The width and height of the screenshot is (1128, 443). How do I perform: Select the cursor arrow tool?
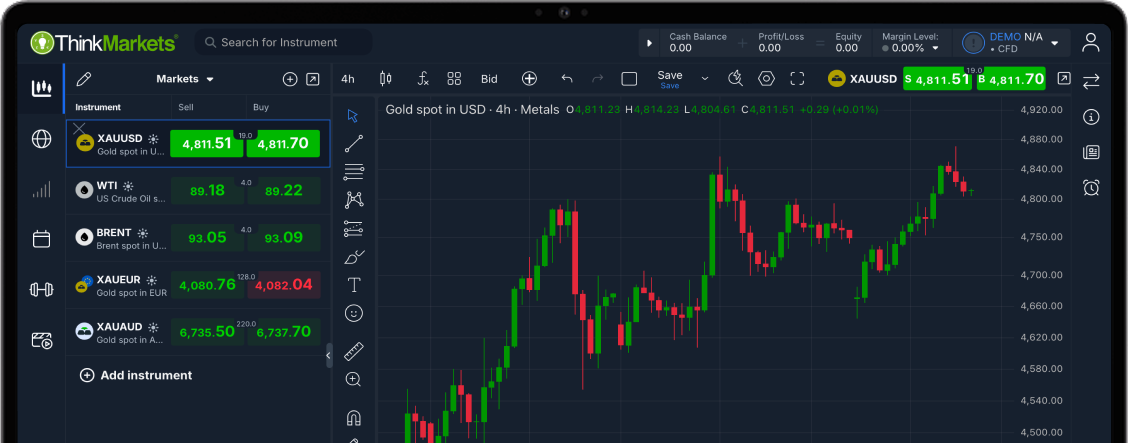pyautogui.click(x=353, y=116)
